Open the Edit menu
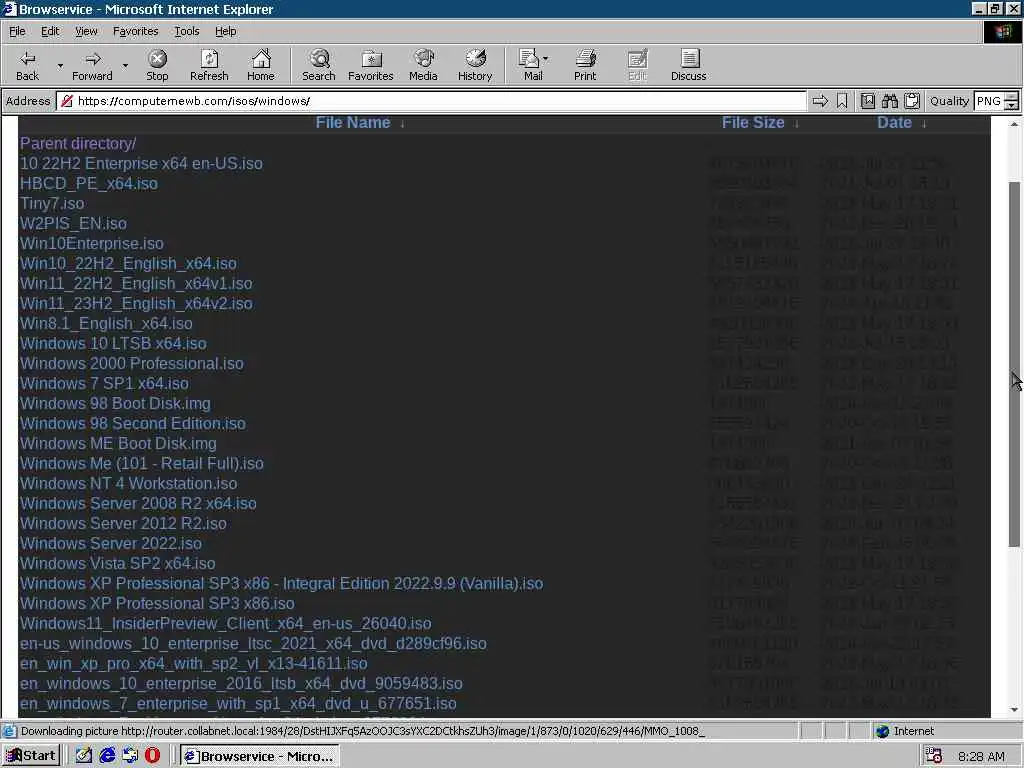Viewport: 1024px width, 768px height. (50, 31)
